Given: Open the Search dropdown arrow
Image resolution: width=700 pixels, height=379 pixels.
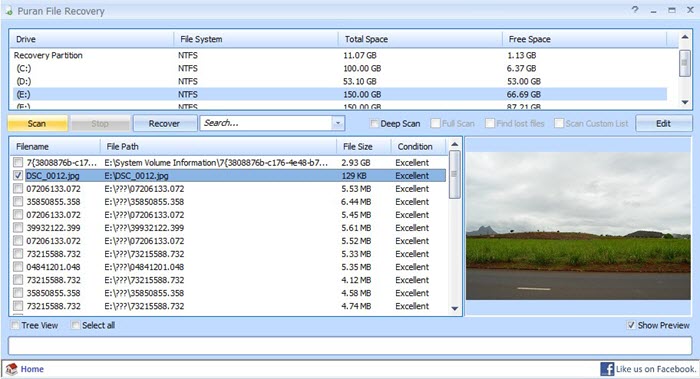Looking at the screenshot, I should pyautogui.click(x=338, y=123).
